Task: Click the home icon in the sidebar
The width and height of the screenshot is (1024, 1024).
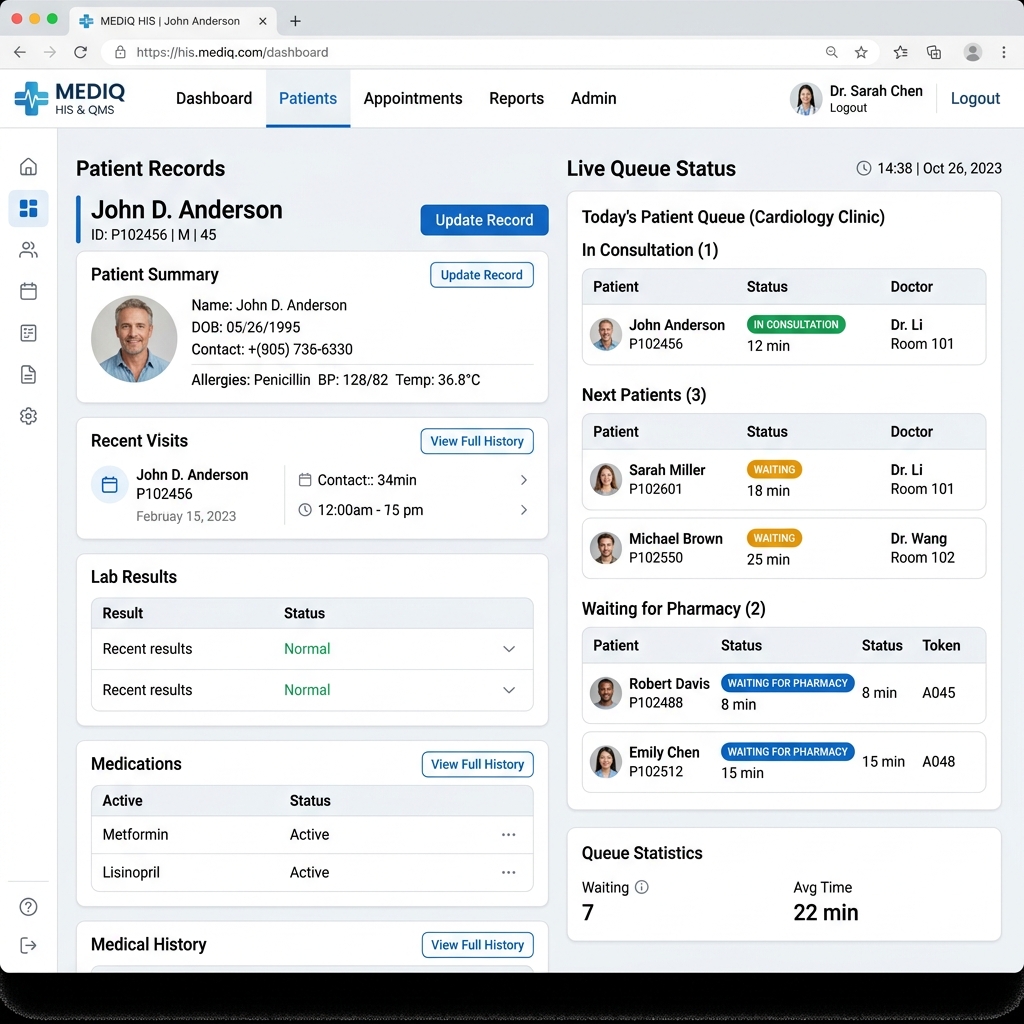Action: (x=28, y=167)
